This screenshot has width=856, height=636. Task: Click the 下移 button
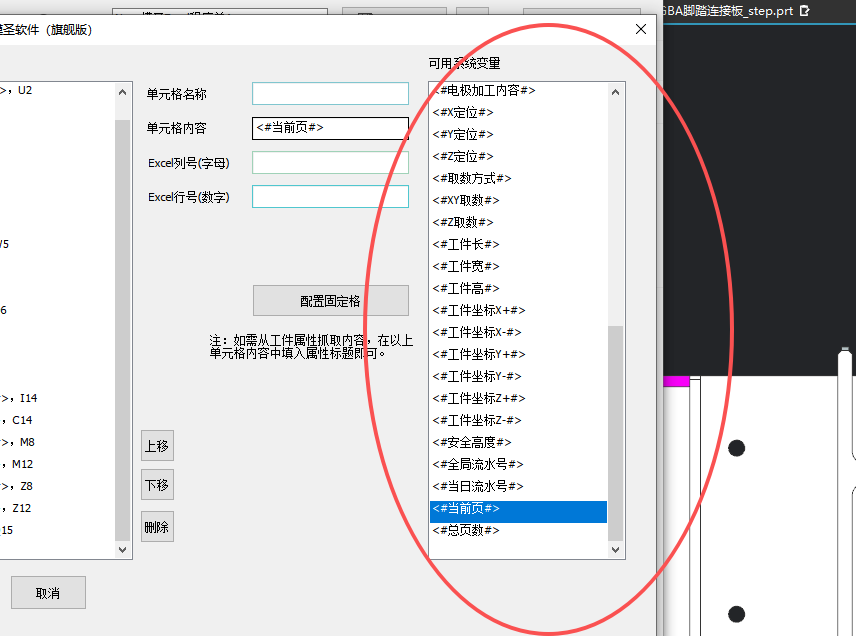tap(157, 485)
